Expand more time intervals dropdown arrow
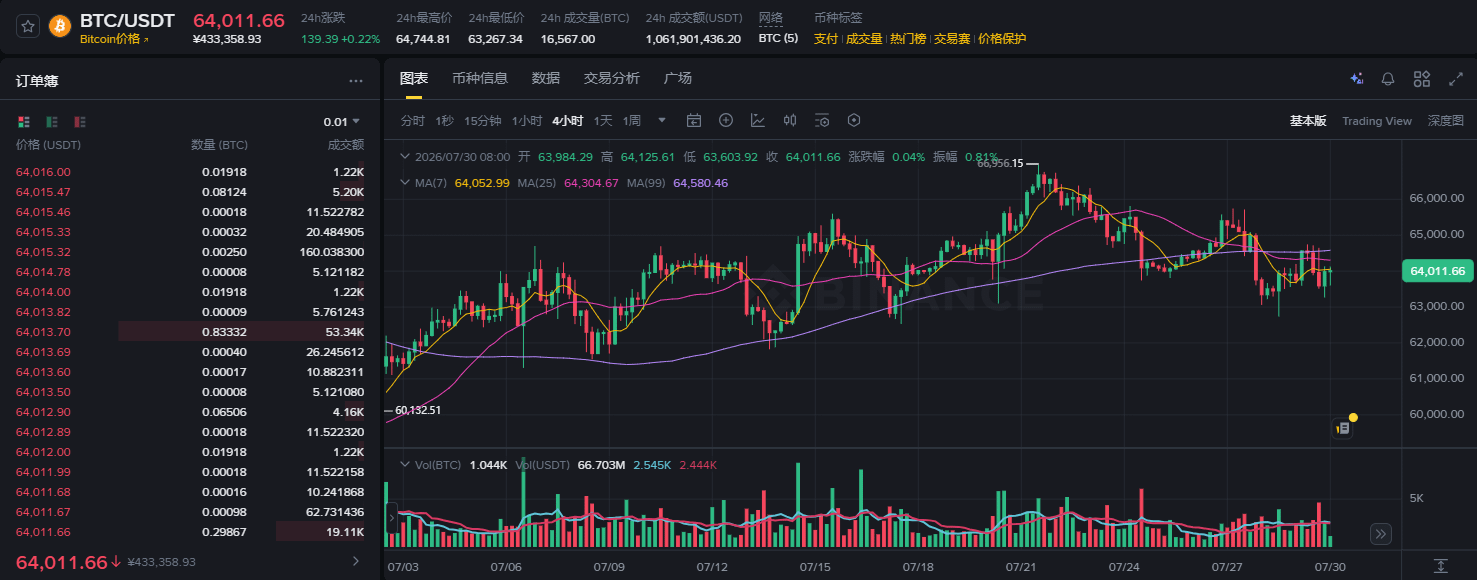 [x=662, y=120]
